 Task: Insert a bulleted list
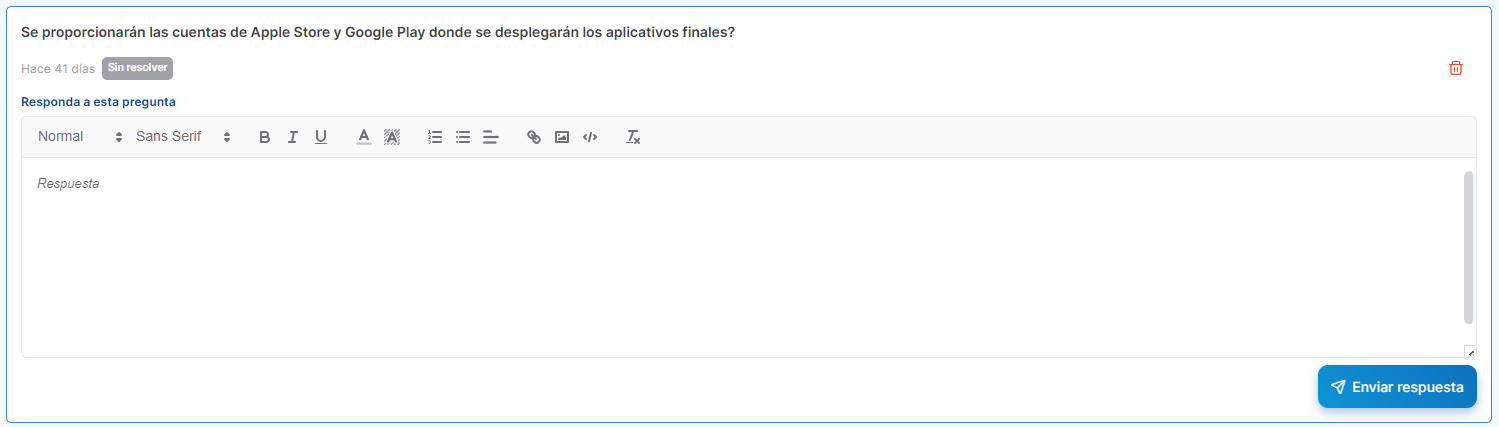pos(463,137)
